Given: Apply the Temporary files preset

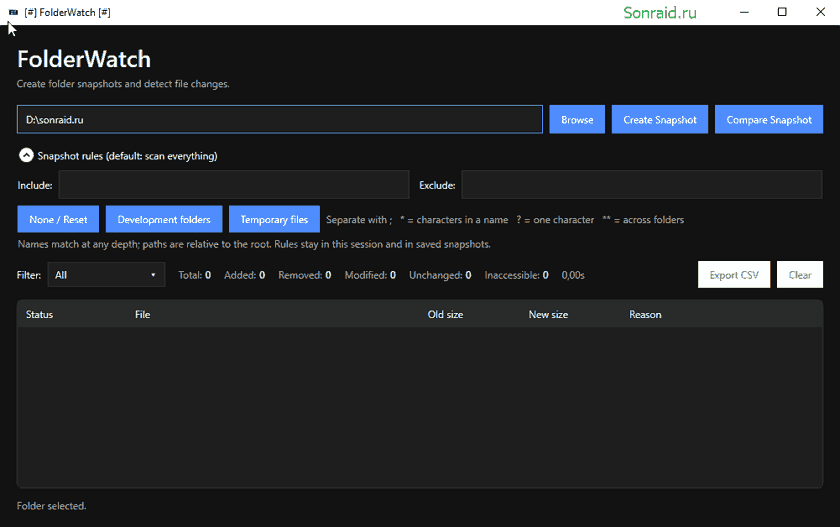Looking at the screenshot, I should [274, 219].
